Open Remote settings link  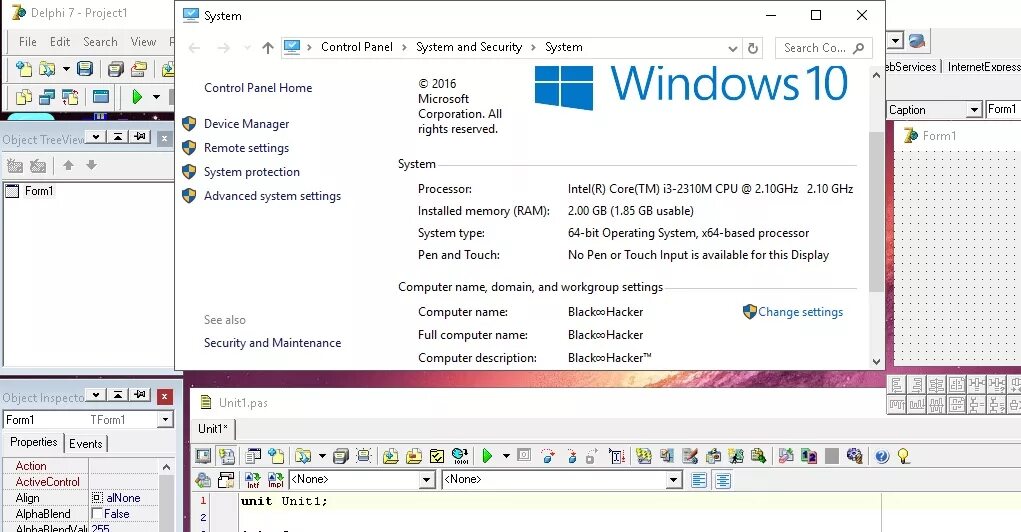click(x=246, y=148)
